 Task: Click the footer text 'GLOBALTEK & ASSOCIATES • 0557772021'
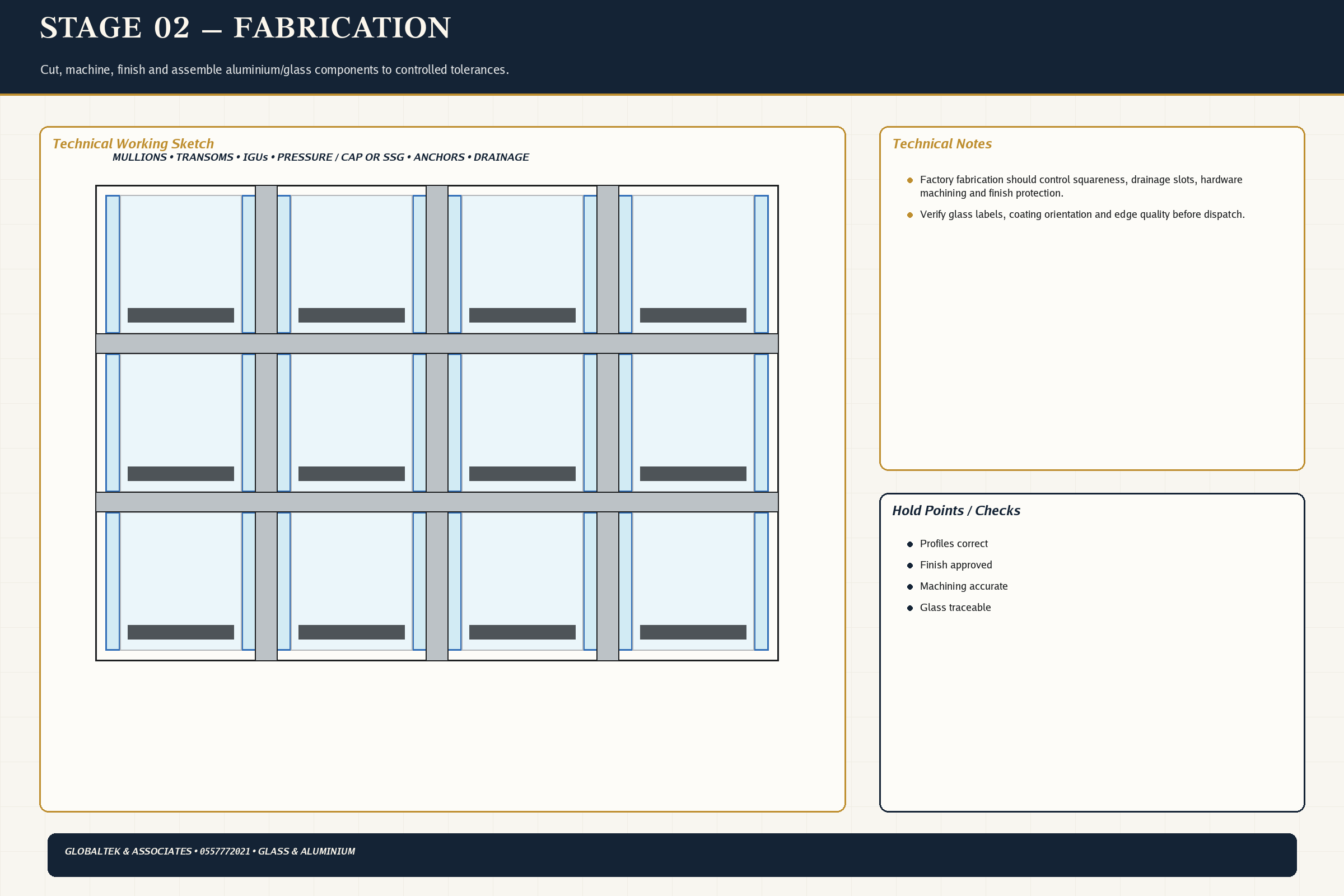pos(209,851)
